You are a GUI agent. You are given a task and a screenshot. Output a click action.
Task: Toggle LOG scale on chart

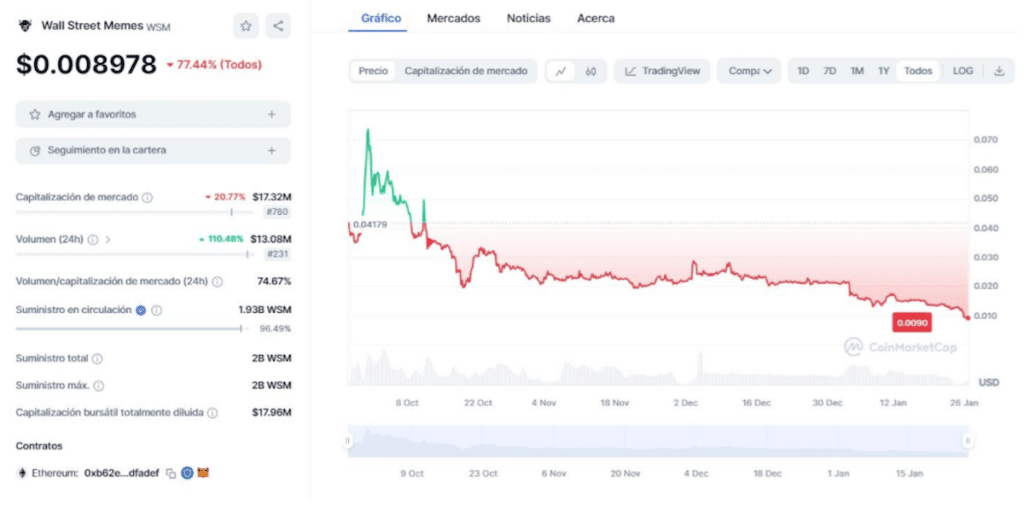tap(963, 71)
